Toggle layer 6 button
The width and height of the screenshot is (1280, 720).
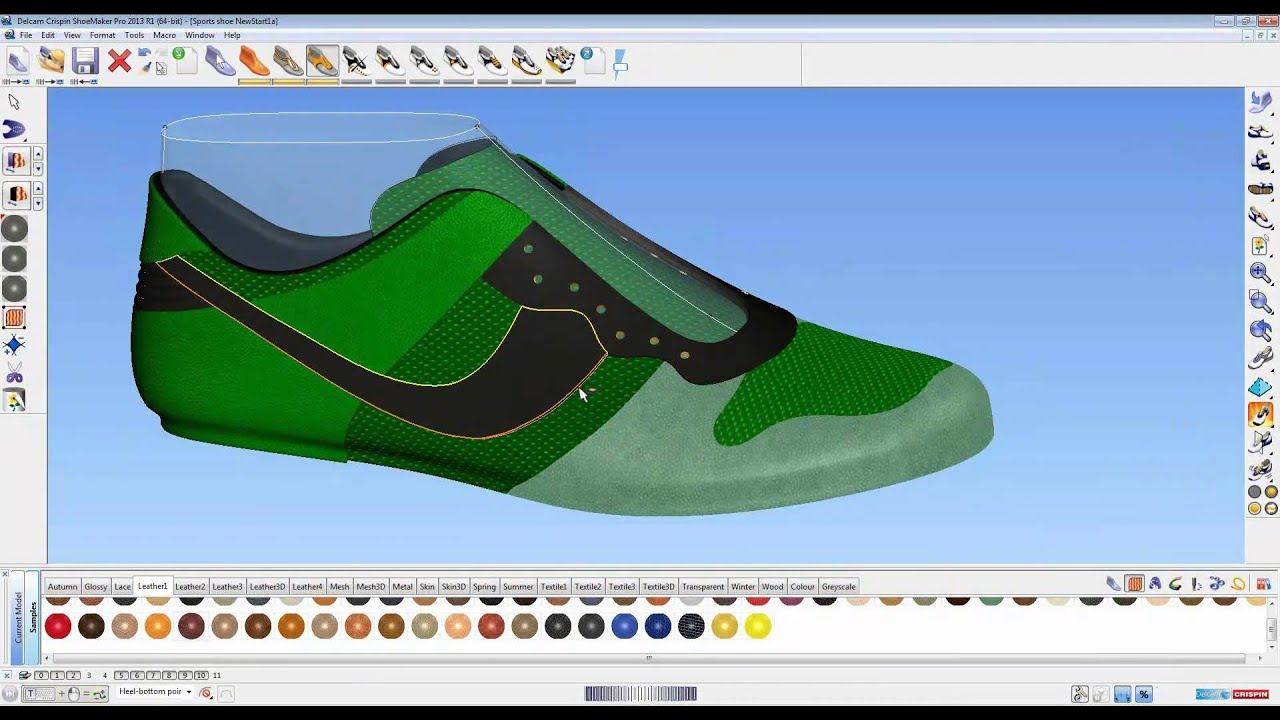[x=137, y=675]
